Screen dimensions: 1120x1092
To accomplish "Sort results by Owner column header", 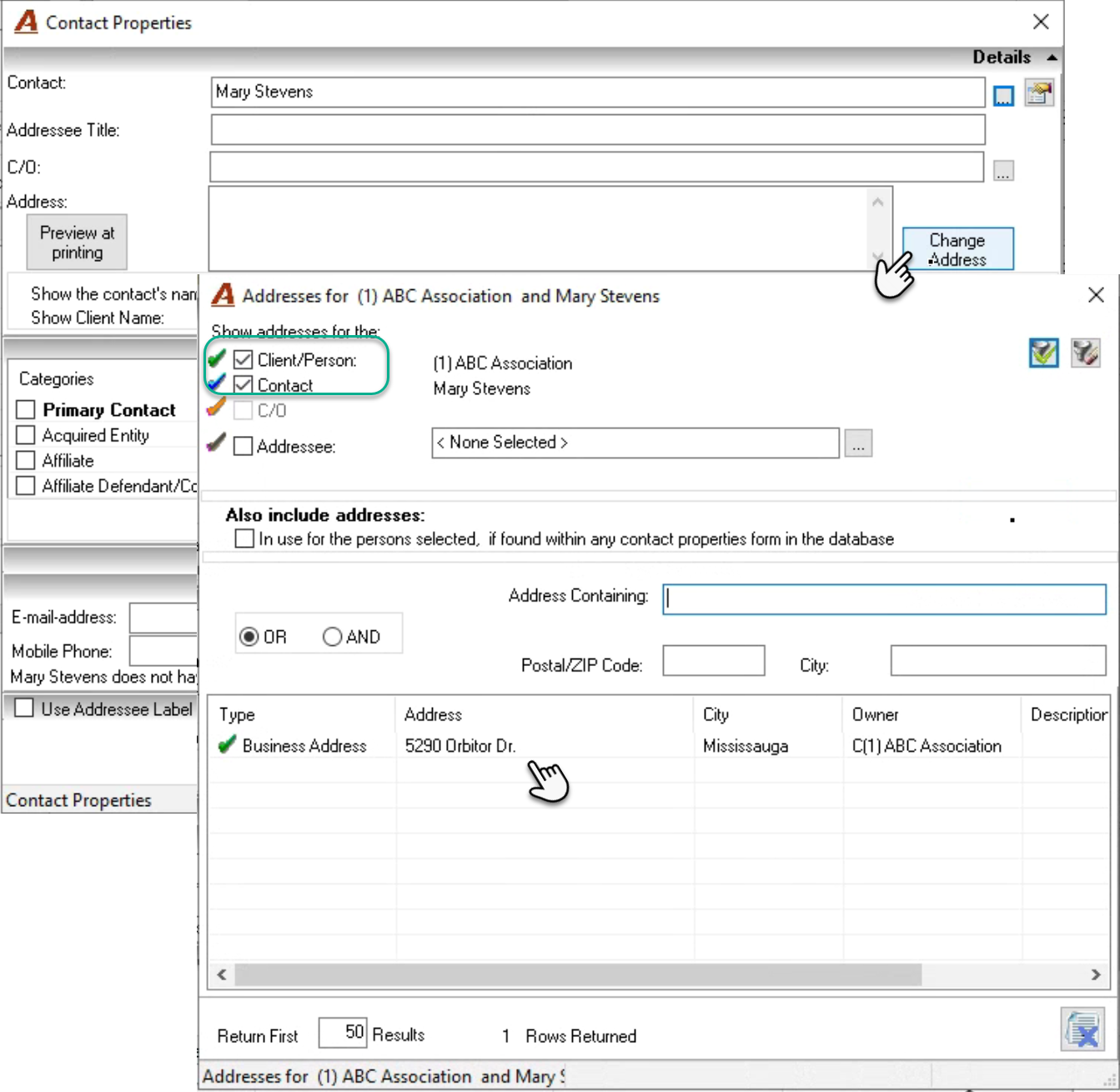I will pyautogui.click(x=932, y=714).
